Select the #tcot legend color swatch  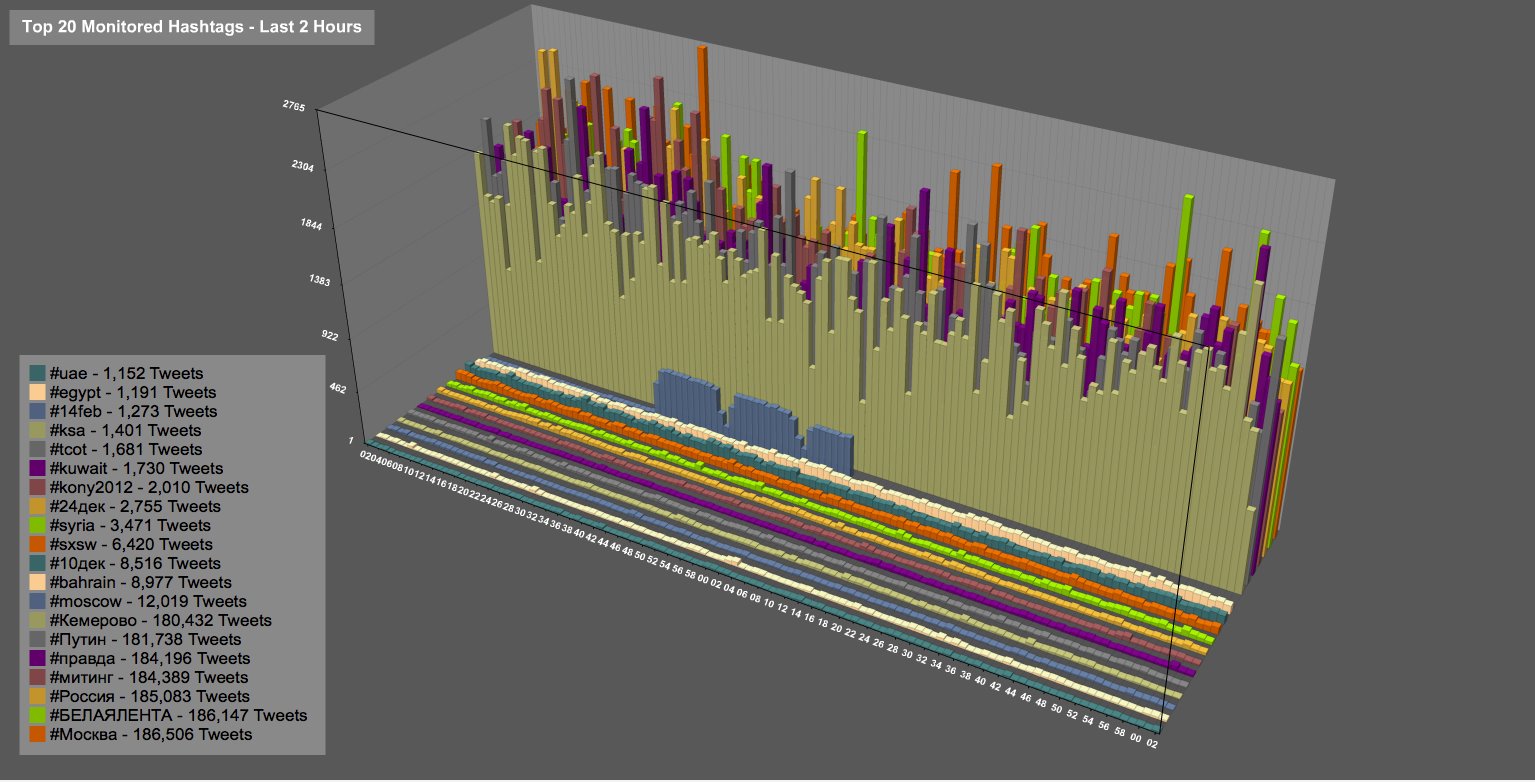tap(37, 449)
